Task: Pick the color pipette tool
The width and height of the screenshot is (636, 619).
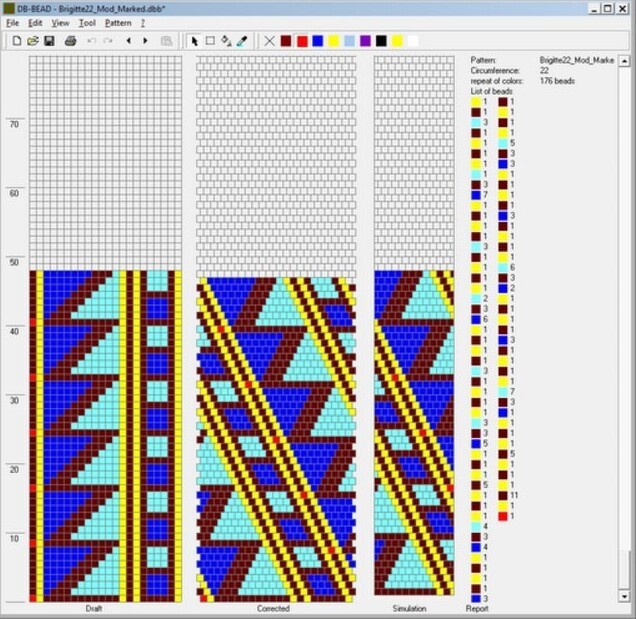Action: tap(242, 41)
